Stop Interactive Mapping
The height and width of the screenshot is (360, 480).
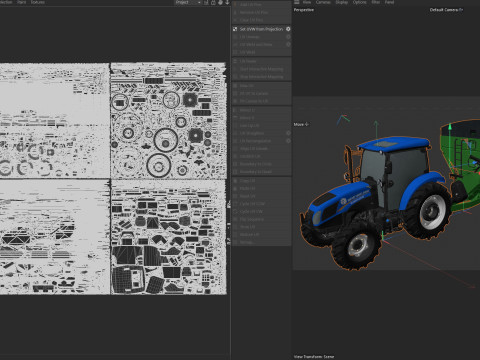[262, 77]
